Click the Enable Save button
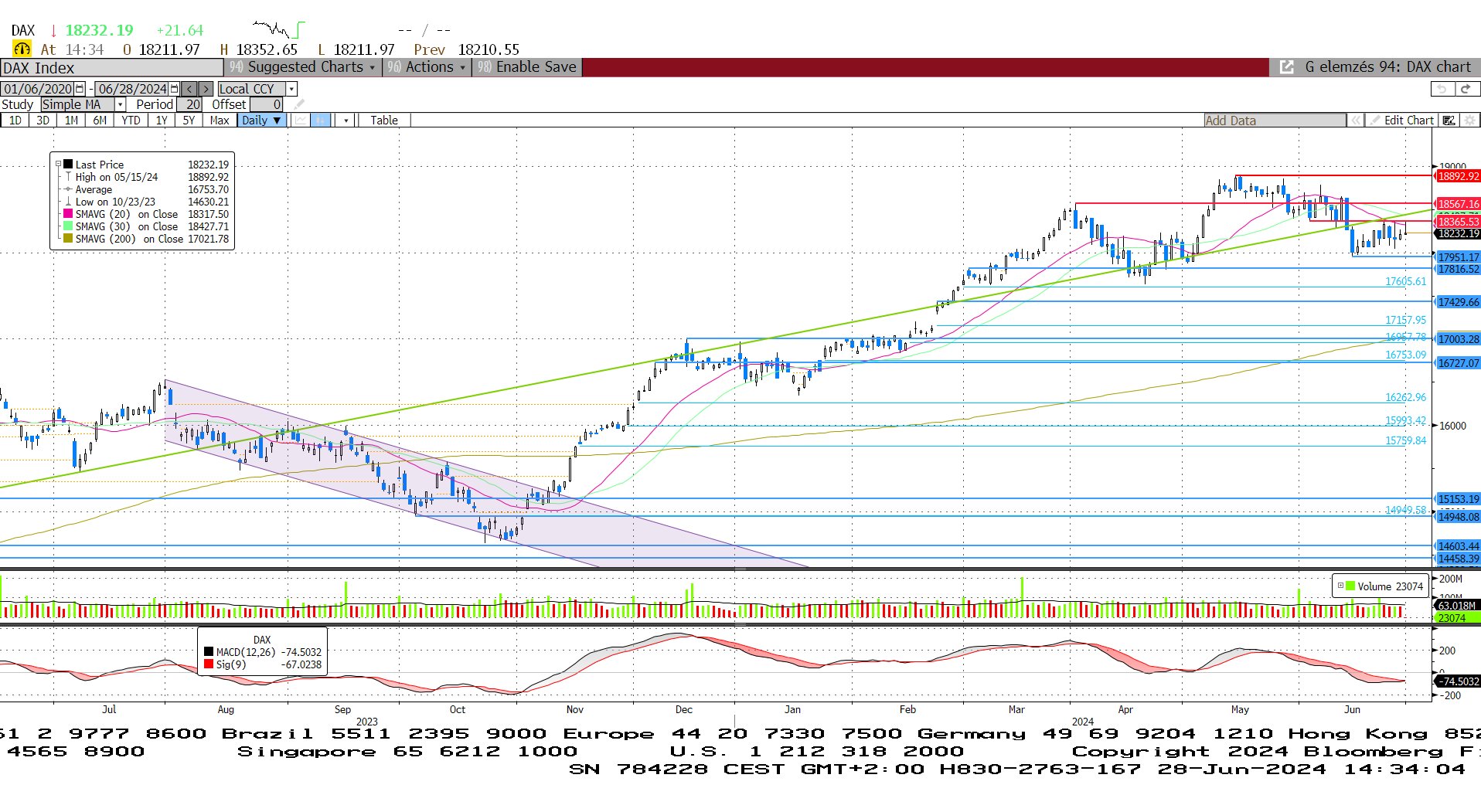Screen dimensions: 1481x812 527,67
